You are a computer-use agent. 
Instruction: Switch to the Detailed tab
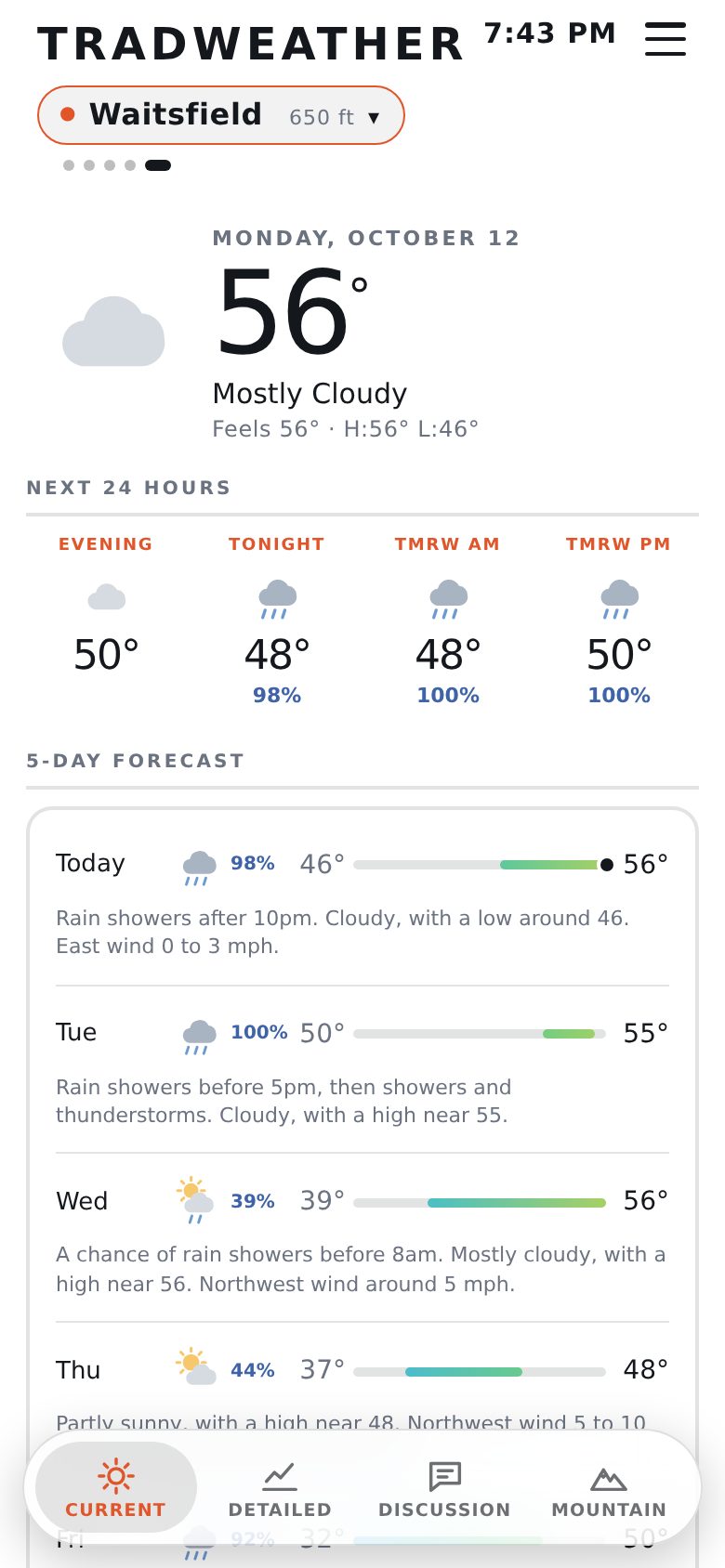280,1487
